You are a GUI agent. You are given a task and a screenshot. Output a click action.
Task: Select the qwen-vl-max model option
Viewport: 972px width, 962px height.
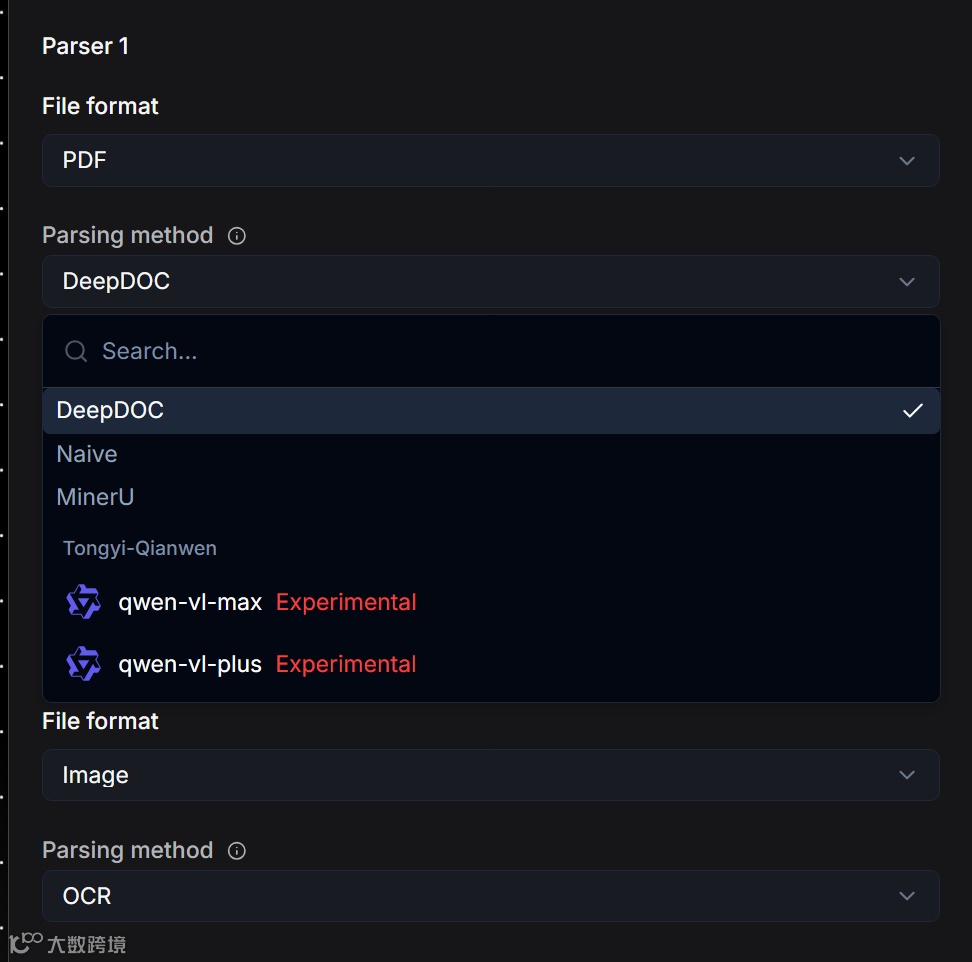tap(190, 602)
